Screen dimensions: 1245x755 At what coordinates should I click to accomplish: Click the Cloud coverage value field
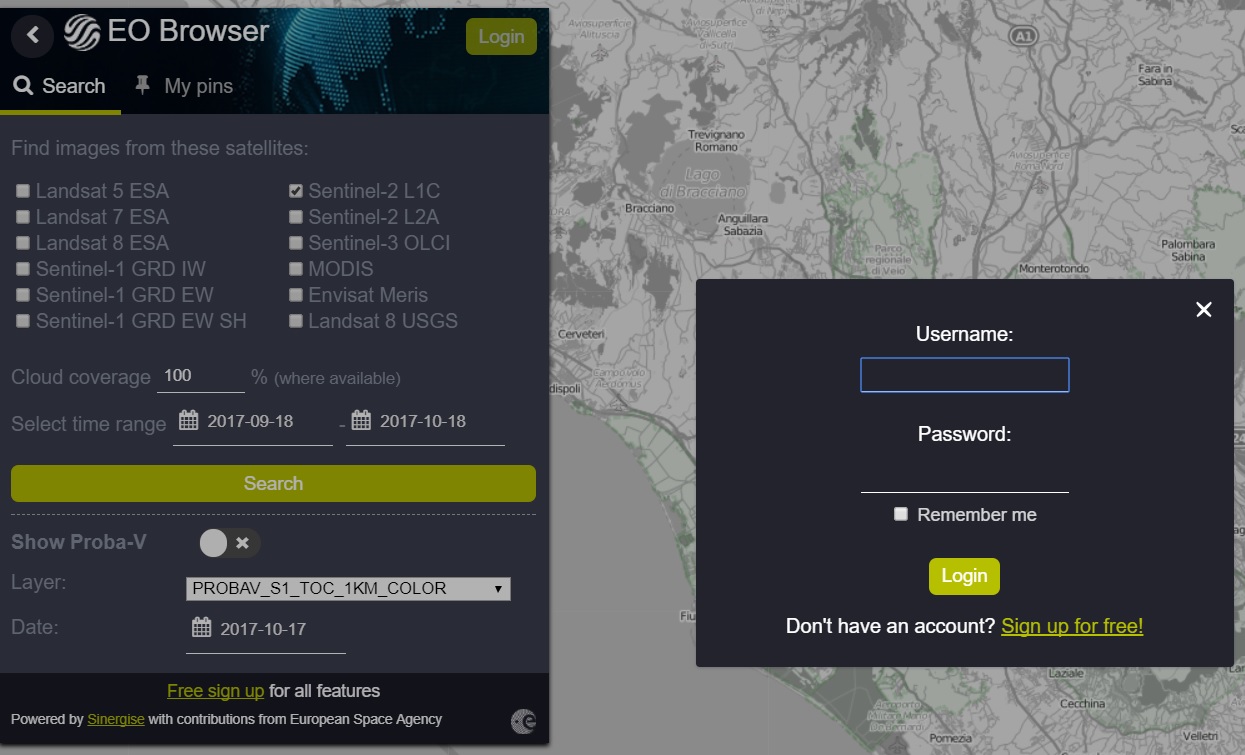(201, 376)
